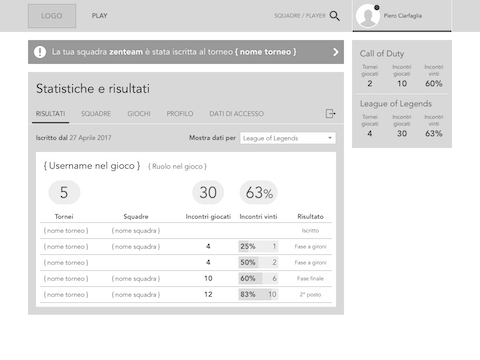
Task: Click the zenteam tournament registration banner text
Action: [x=174, y=52]
